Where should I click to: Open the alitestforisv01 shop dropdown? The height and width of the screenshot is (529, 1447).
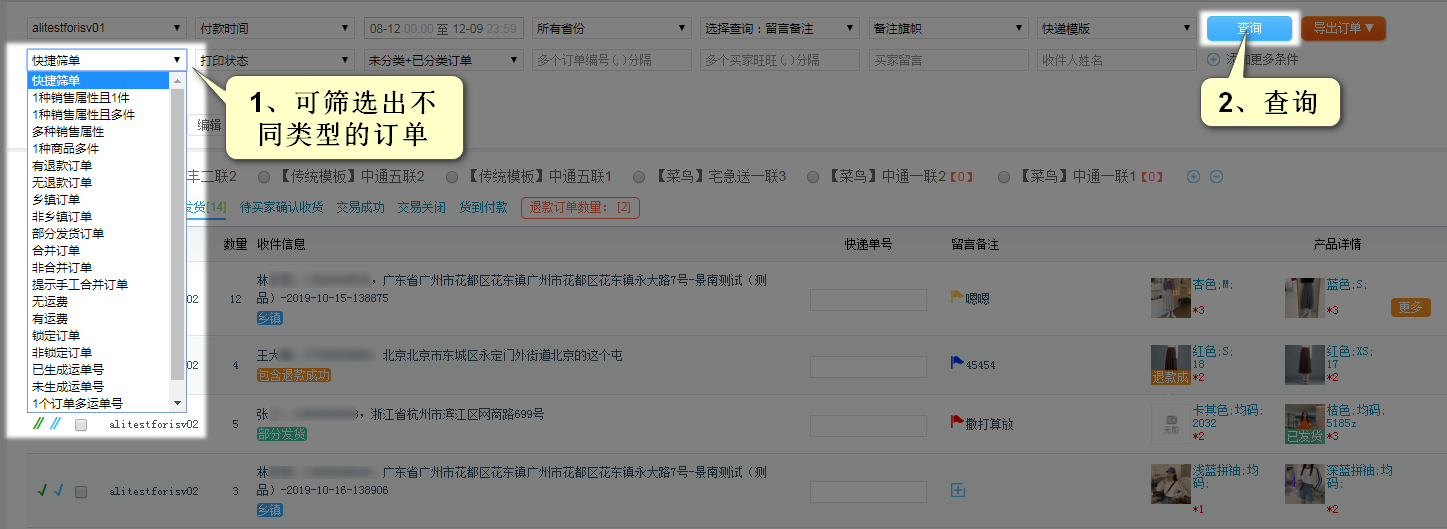[x=106, y=29]
